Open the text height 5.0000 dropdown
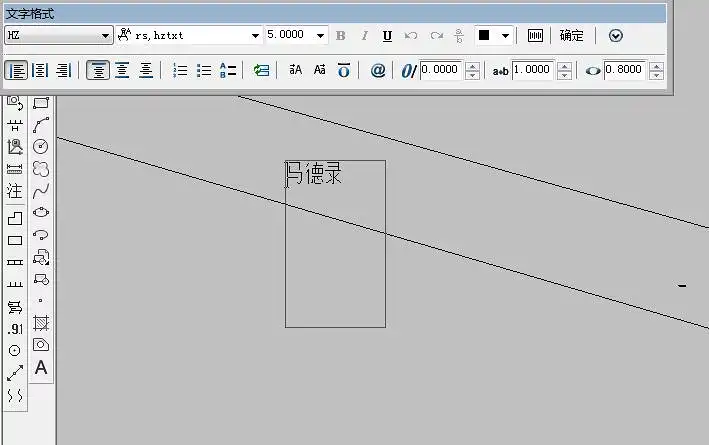 [x=321, y=36]
